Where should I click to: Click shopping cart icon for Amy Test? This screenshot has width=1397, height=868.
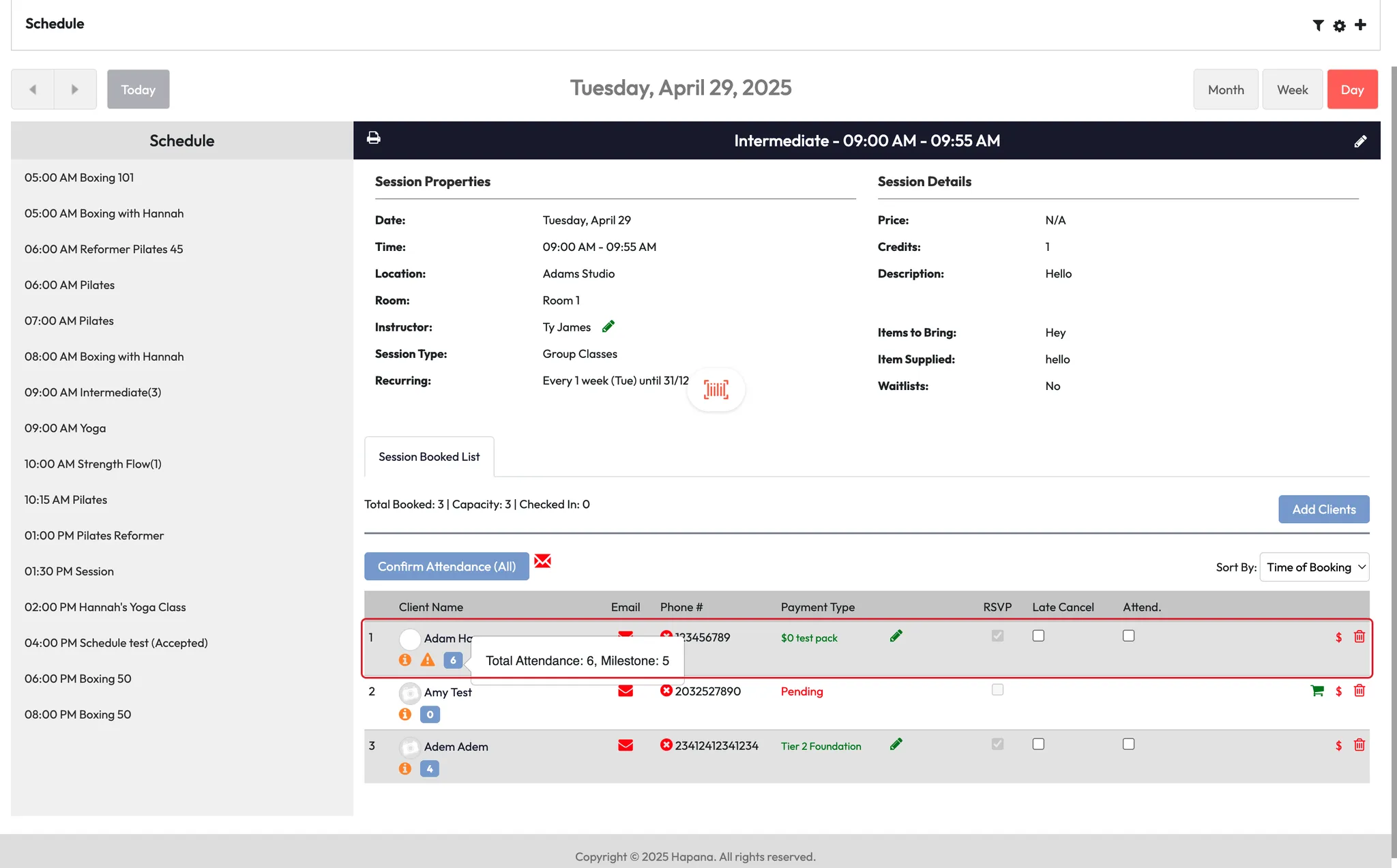[x=1317, y=691]
